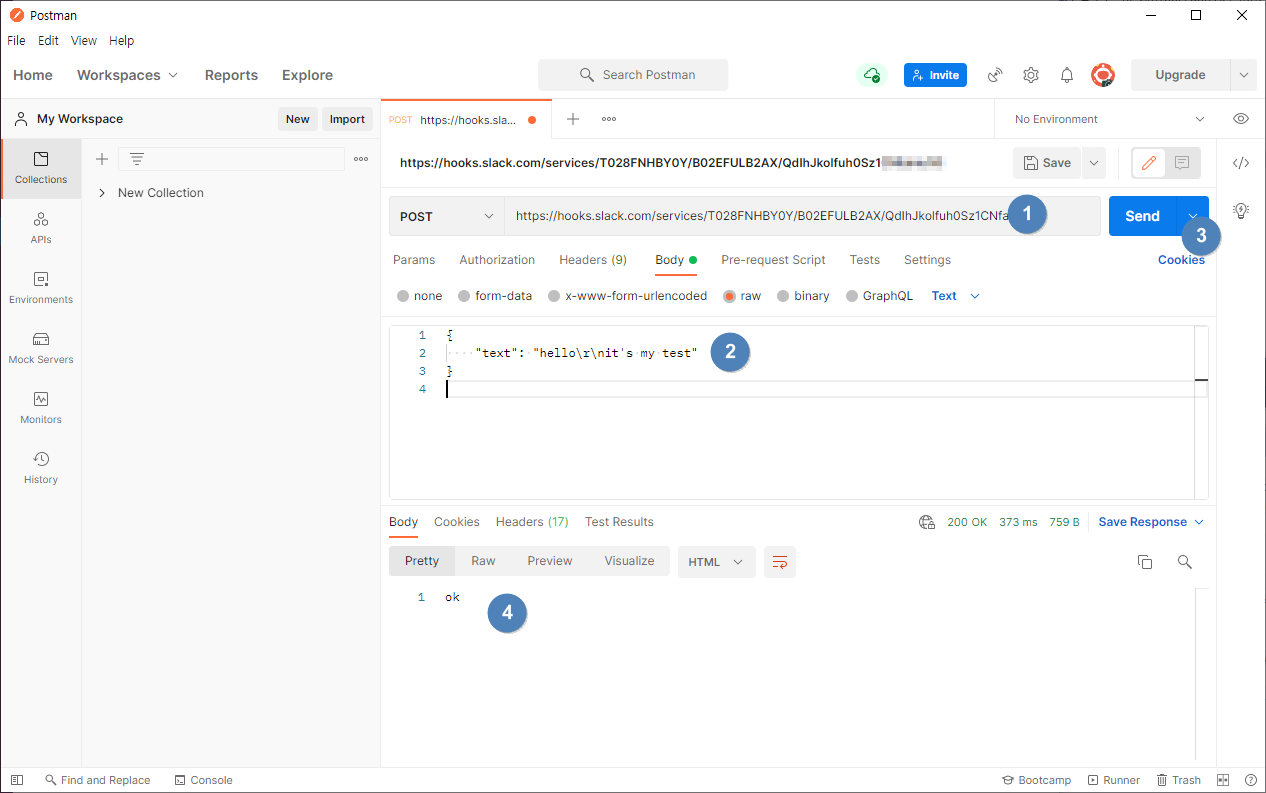The width and height of the screenshot is (1266, 793).
Task: Switch to the Raw response view
Action: pos(483,561)
